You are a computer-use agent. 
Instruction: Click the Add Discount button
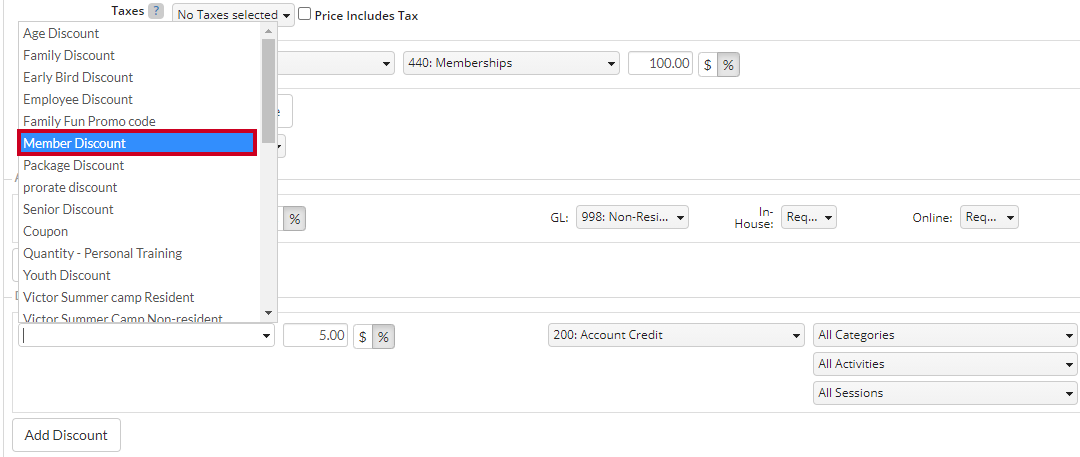point(66,435)
